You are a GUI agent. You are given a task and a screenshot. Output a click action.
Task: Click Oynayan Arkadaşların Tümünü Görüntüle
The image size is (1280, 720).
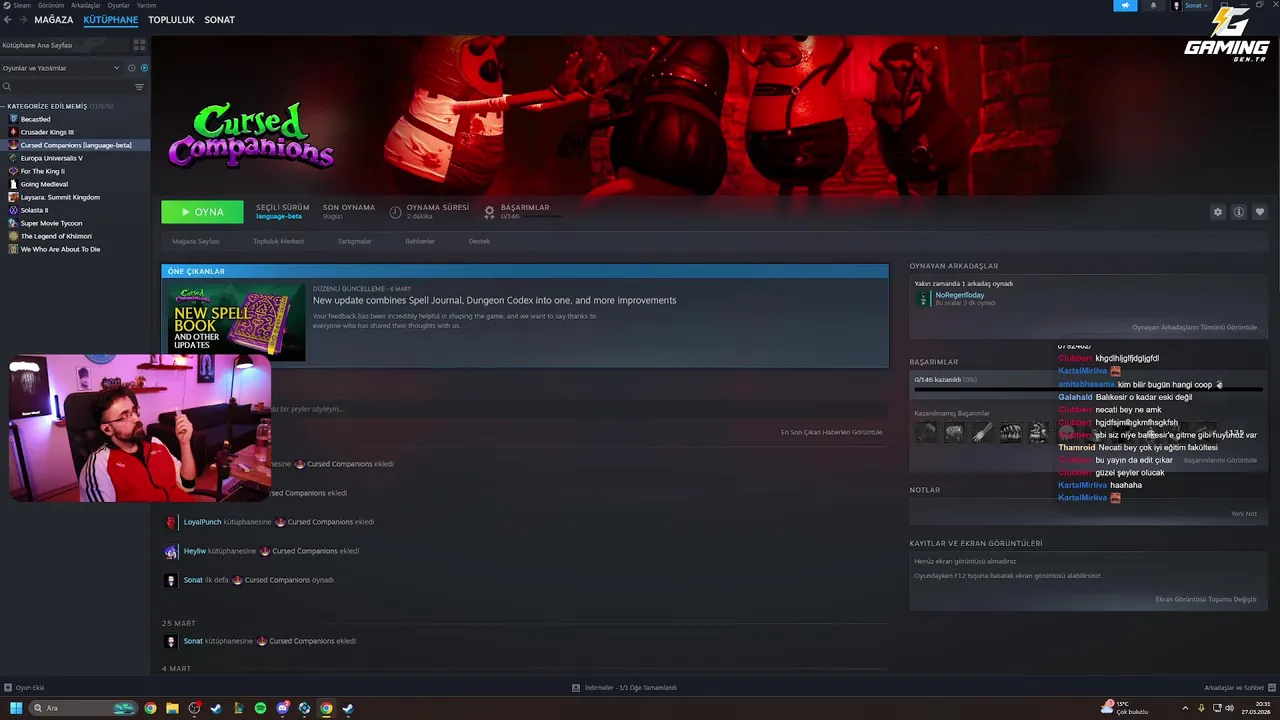[1194, 327]
